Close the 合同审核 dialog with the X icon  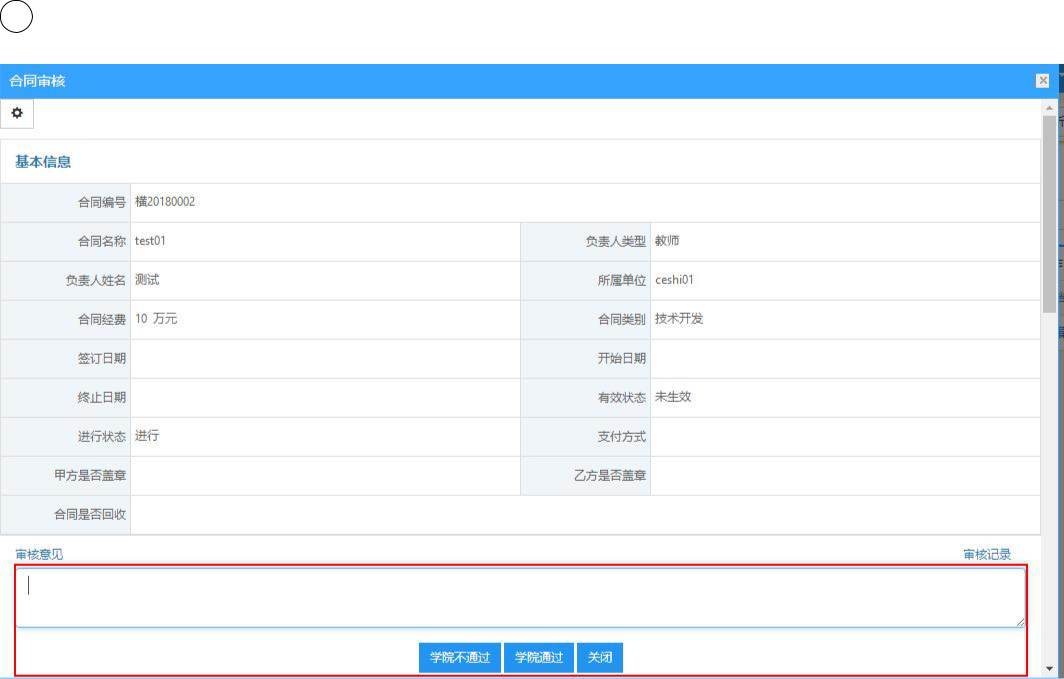1043,81
